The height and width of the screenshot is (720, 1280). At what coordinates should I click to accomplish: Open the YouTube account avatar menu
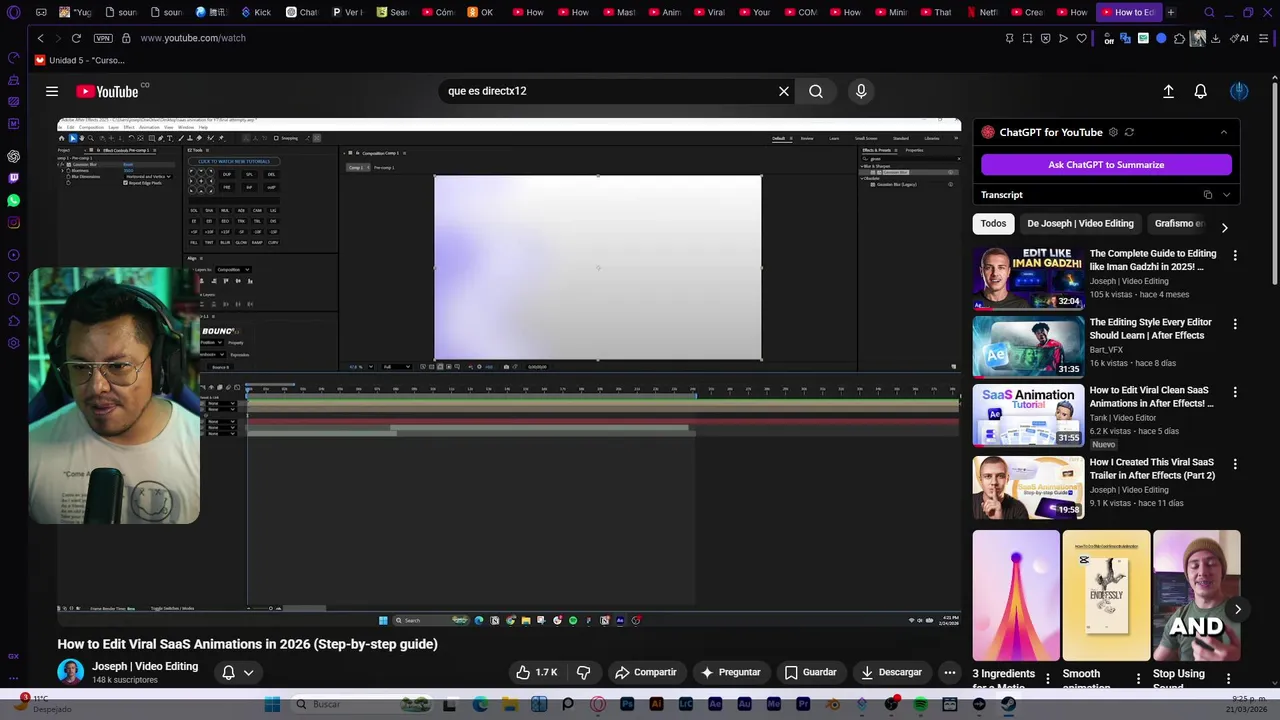1239,91
